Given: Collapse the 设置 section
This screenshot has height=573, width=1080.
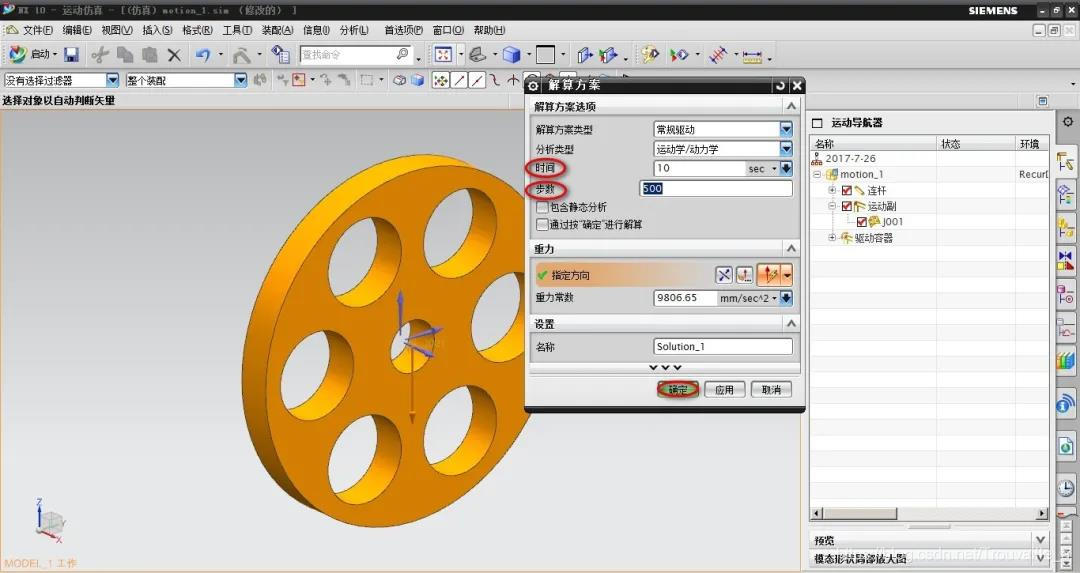Looking at the screenshot, I should tap(791, 324).
